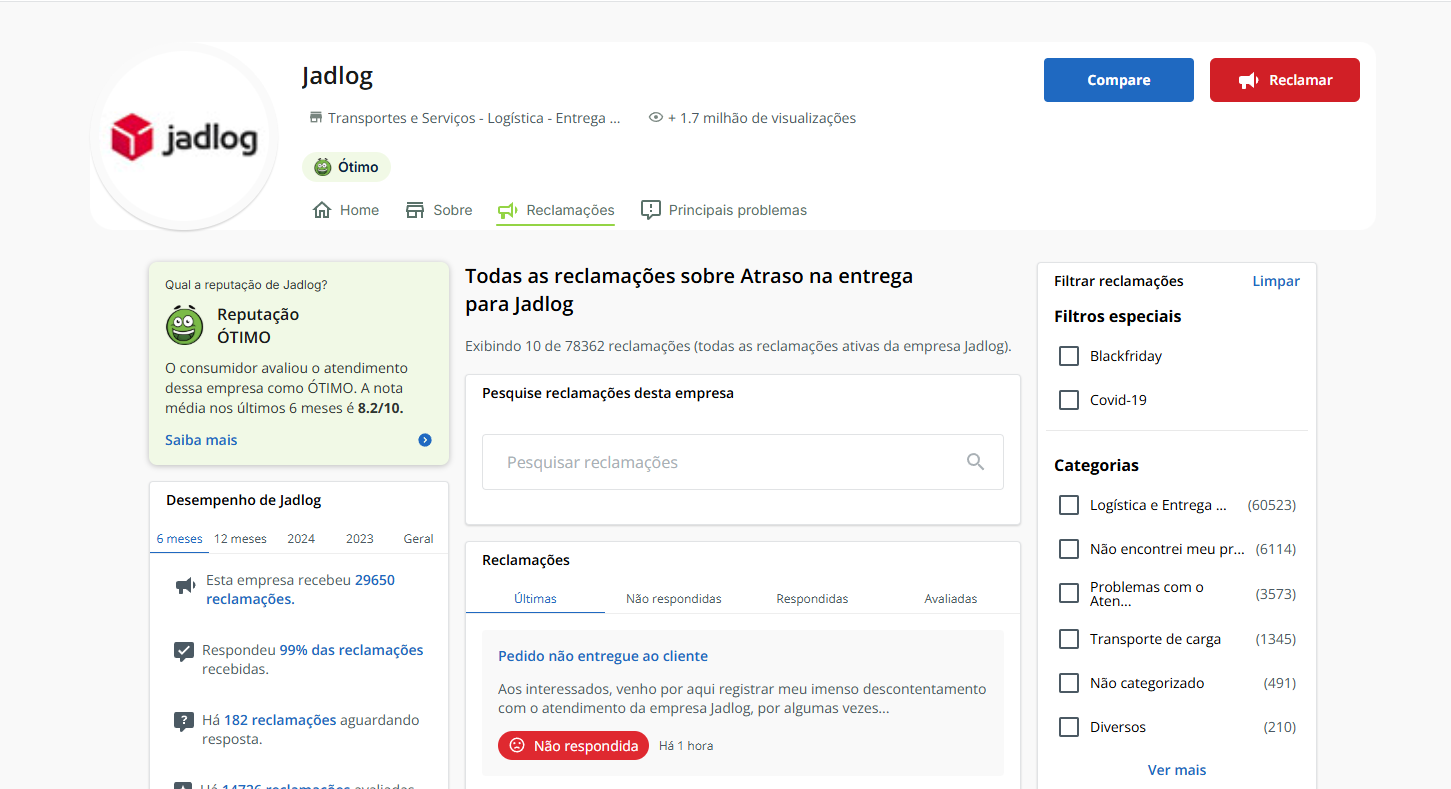Open the Principais problemas tab
Image resolution: width=1451 pixels, height=789 pixels.
[x=724, y=210]
